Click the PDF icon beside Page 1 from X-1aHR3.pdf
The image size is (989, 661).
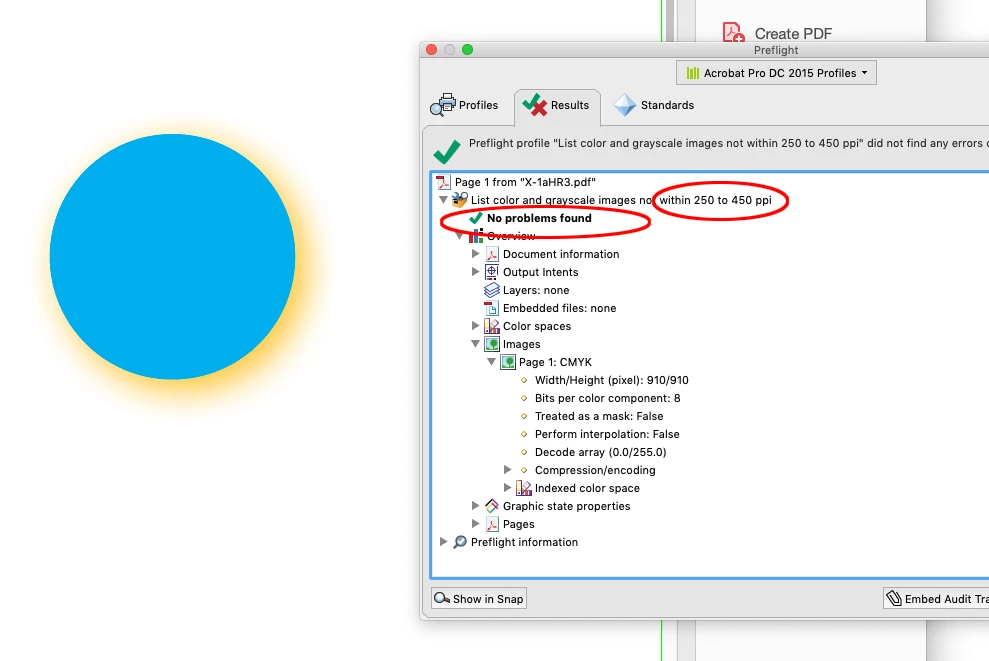(x=443, y=182)
